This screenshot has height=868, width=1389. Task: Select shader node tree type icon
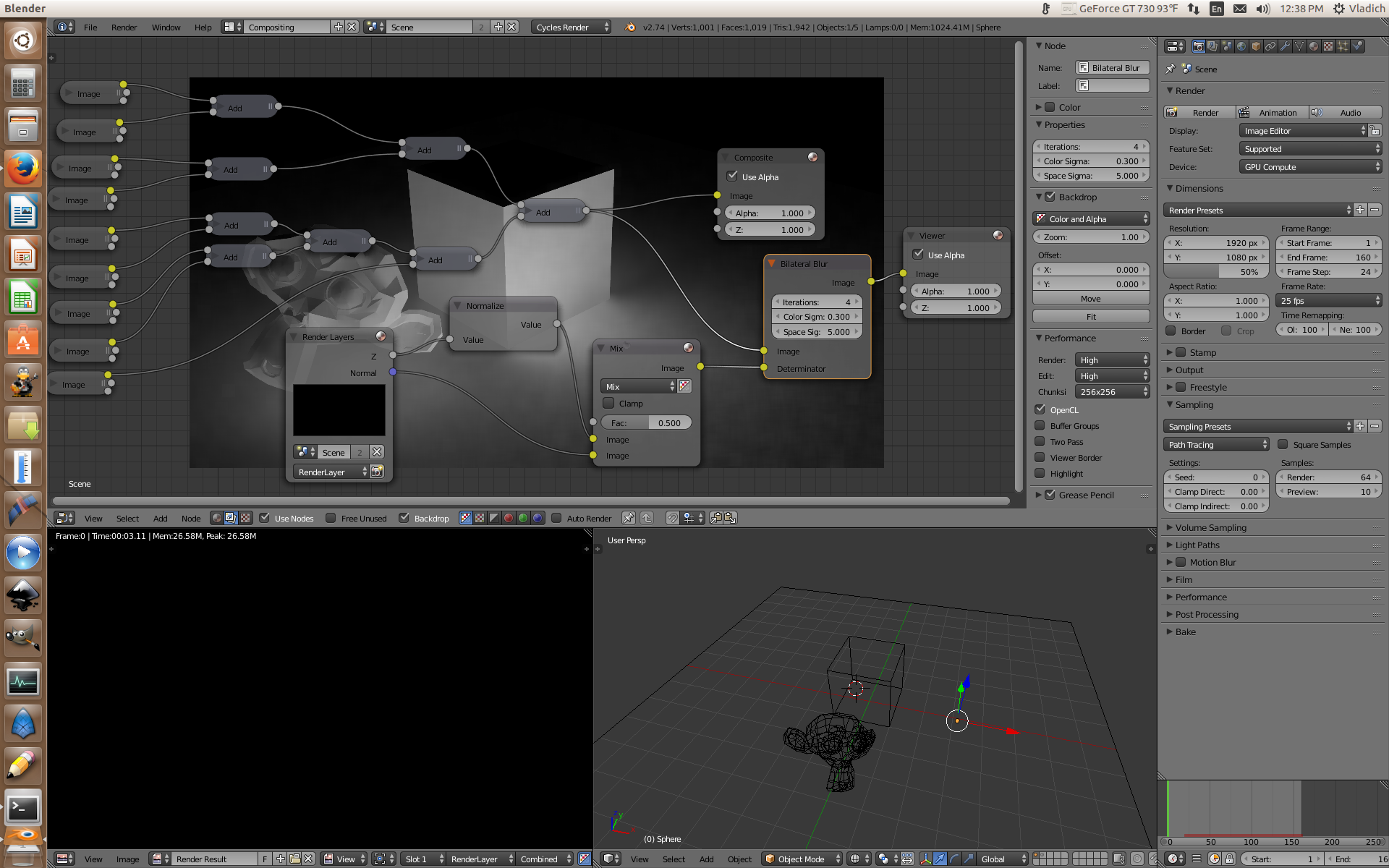point(216,518)
